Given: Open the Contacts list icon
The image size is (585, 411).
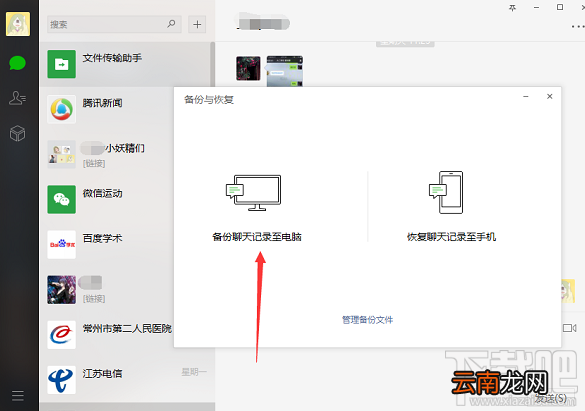Looking at the screenshot, I should 17,98.
